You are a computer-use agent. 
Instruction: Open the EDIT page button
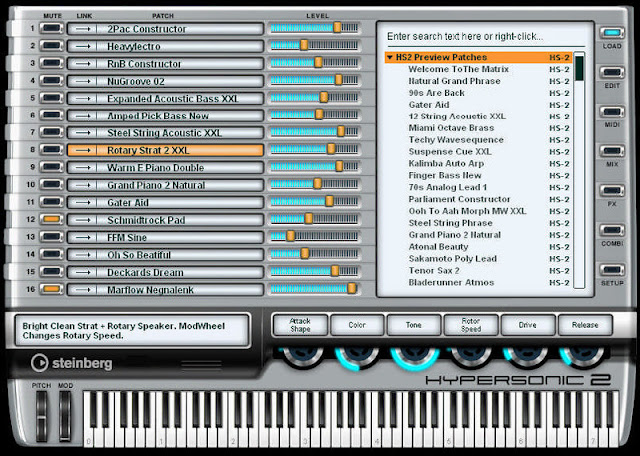pos(612,73)
